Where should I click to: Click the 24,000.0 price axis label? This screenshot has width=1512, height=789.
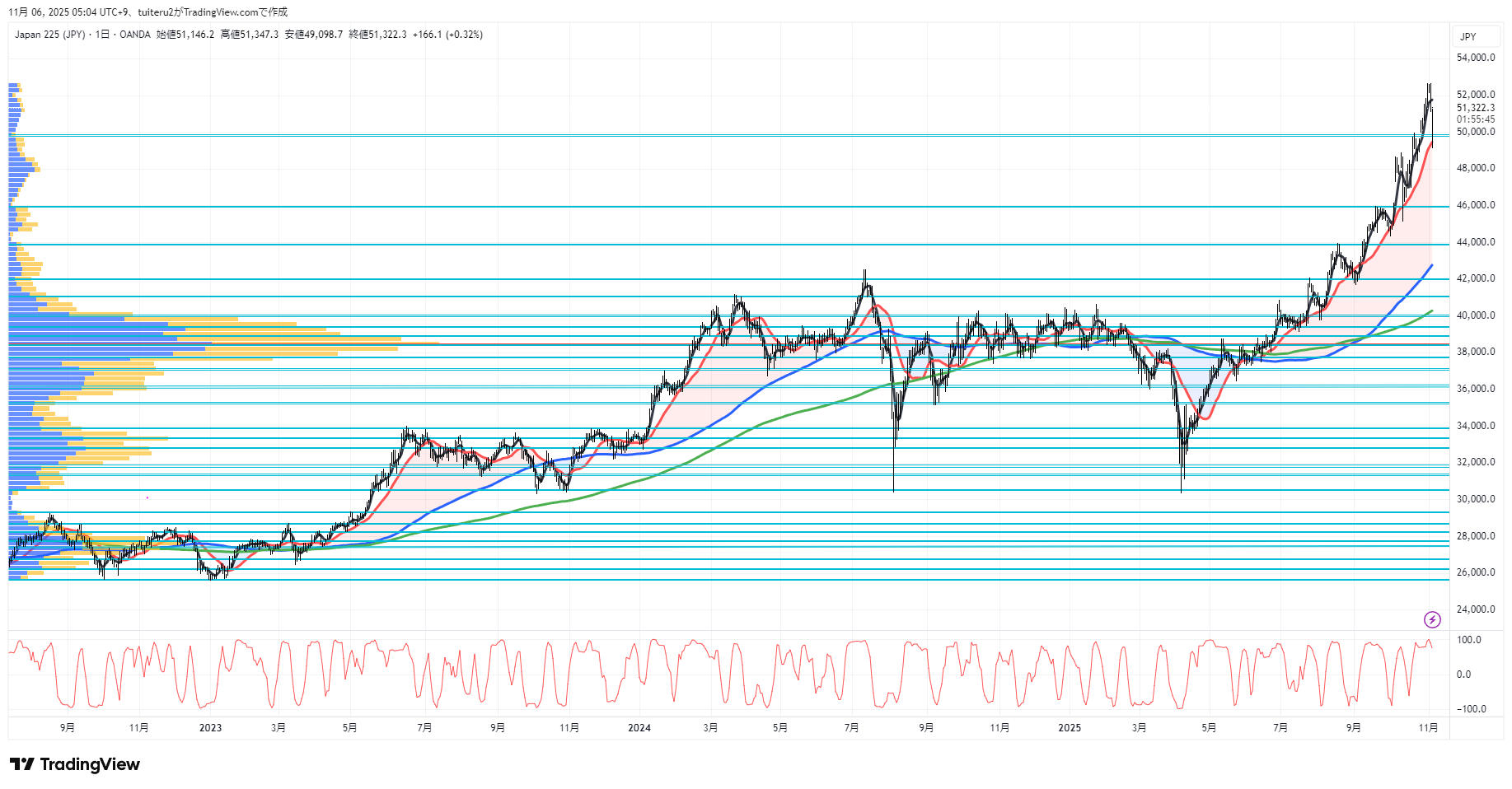tap(1475, 609)
